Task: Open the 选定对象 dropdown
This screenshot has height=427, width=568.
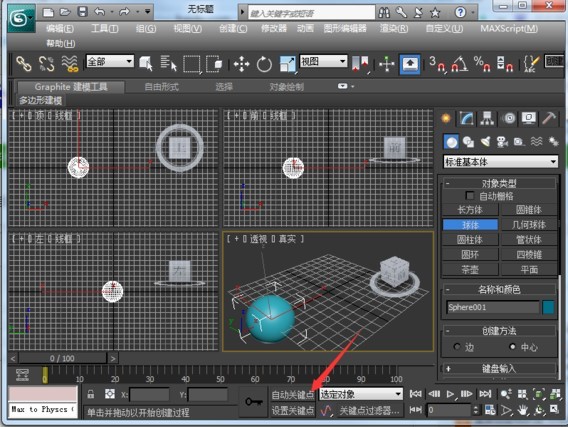Action: [x=361, y=394]
